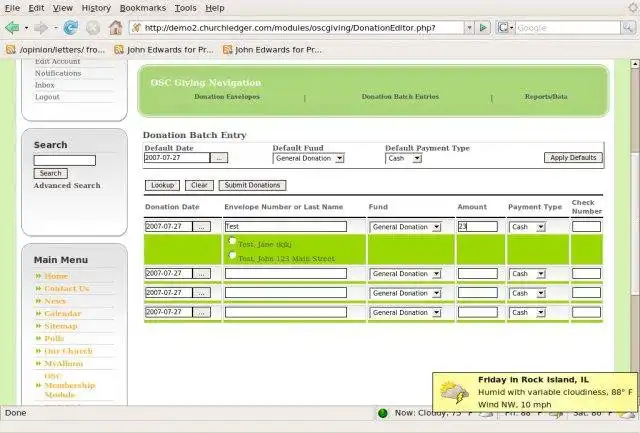The height and width of the screenshot is (433, 640).
Task: Open Fund dropdown in the second donation row
Action: tap(405, 274)
